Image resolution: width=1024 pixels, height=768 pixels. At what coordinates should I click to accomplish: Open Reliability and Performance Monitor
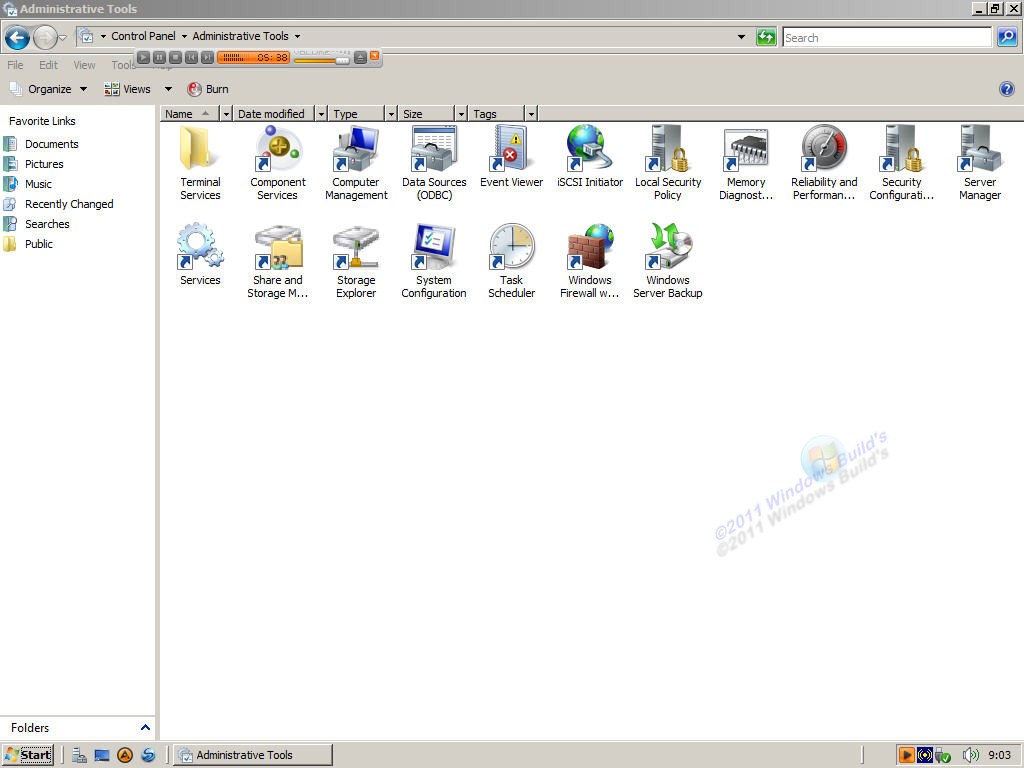click(824, 163)
